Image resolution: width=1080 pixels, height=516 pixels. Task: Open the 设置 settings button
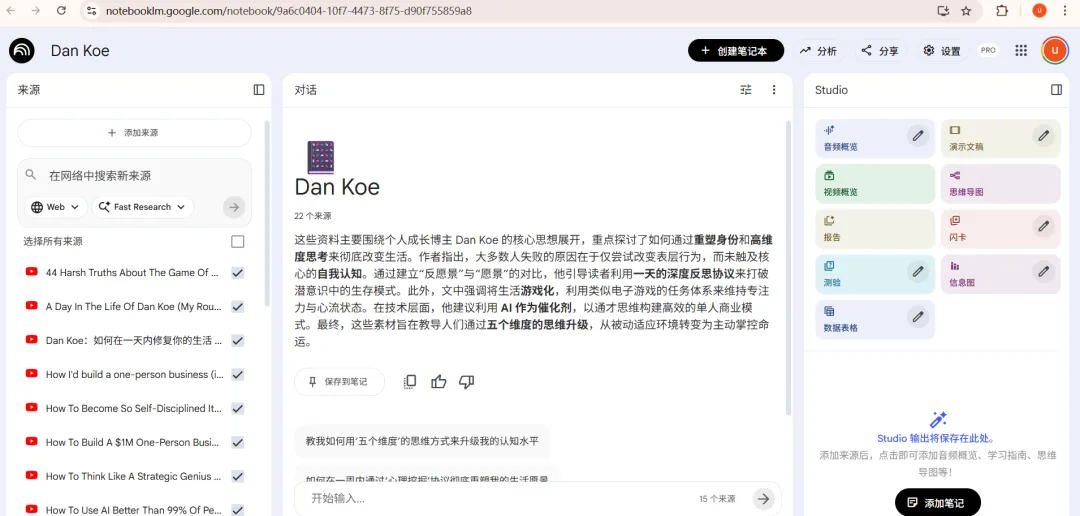point(942,51)
